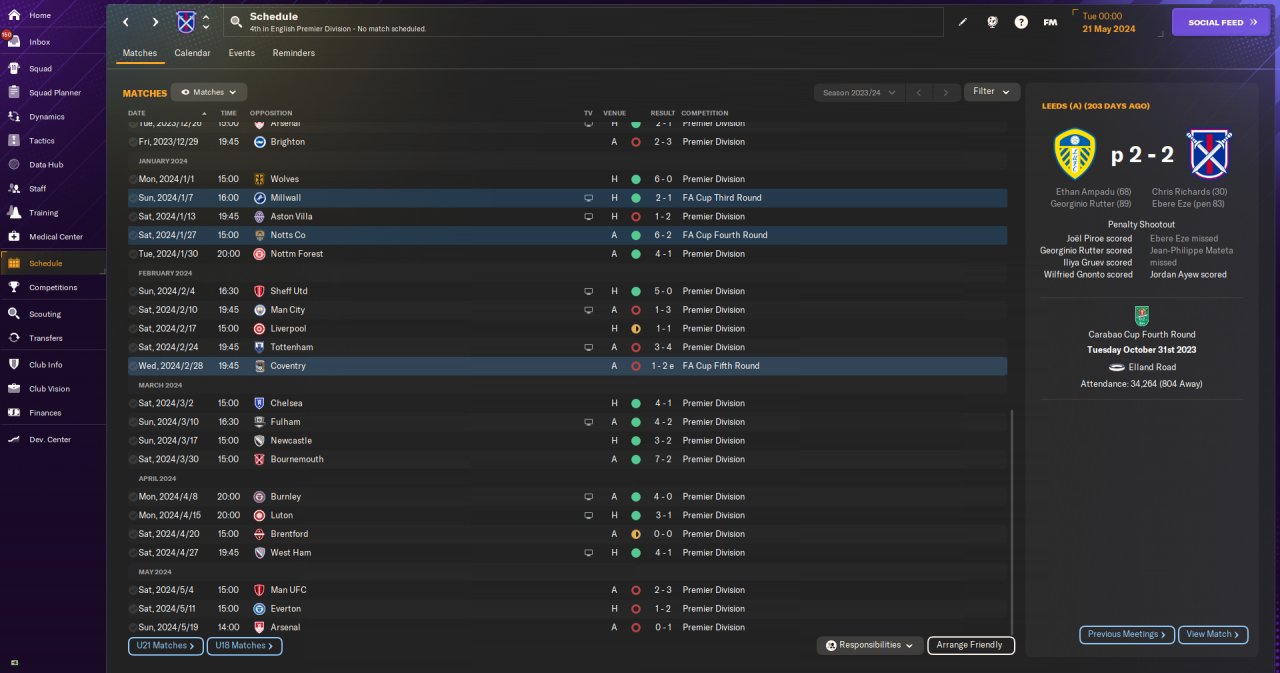Click the Social Feed button
Screen dimensions: 1280x673
(x=1220, y=22)
